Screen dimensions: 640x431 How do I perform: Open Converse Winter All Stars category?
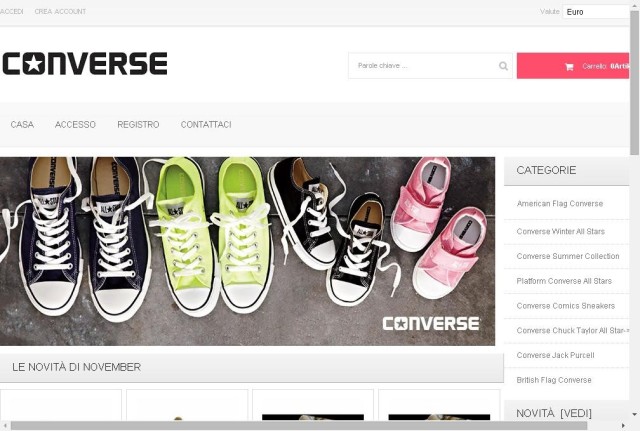pos(560,231)
